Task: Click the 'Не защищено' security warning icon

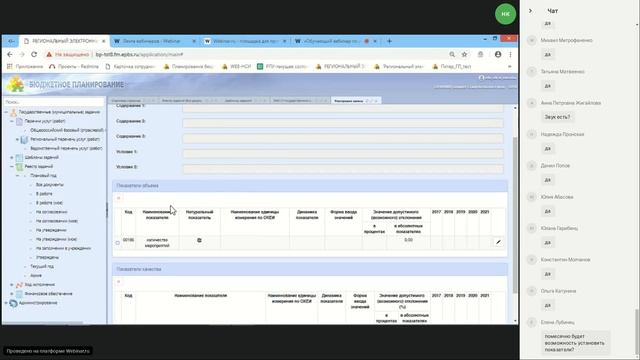Action: point(49,54)
